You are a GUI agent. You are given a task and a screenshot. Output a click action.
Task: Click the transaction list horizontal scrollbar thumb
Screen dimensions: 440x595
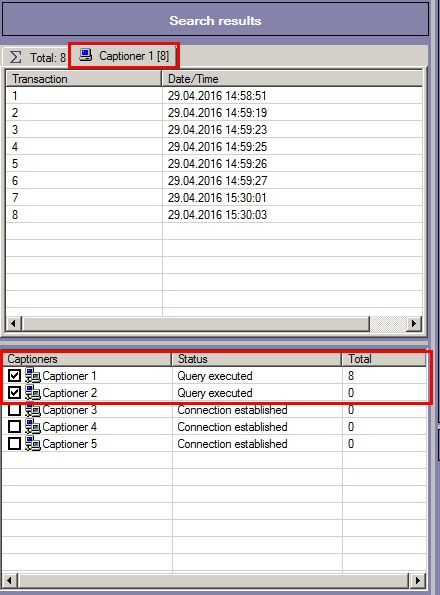[x=196, y=324]
